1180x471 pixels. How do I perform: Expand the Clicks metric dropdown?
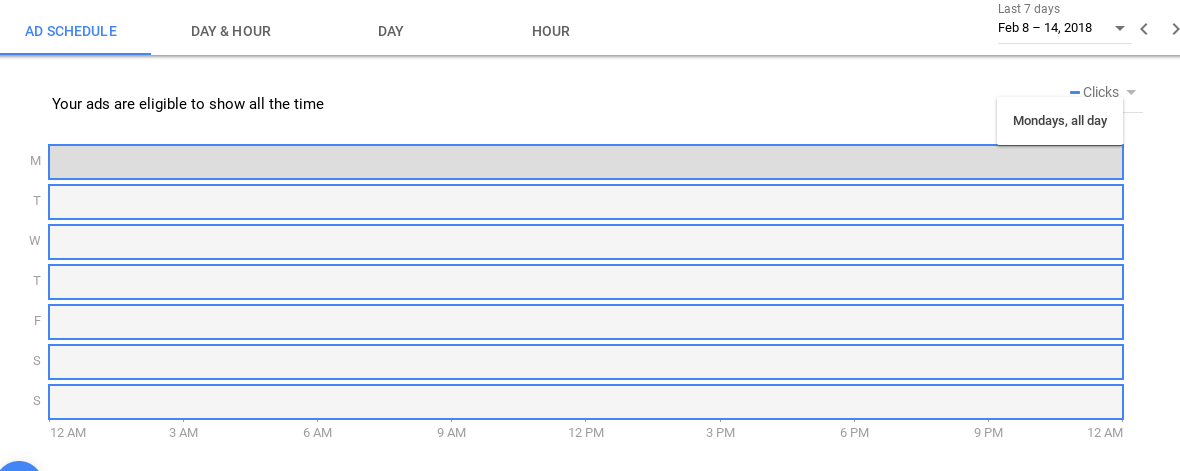coord(1131,93)
